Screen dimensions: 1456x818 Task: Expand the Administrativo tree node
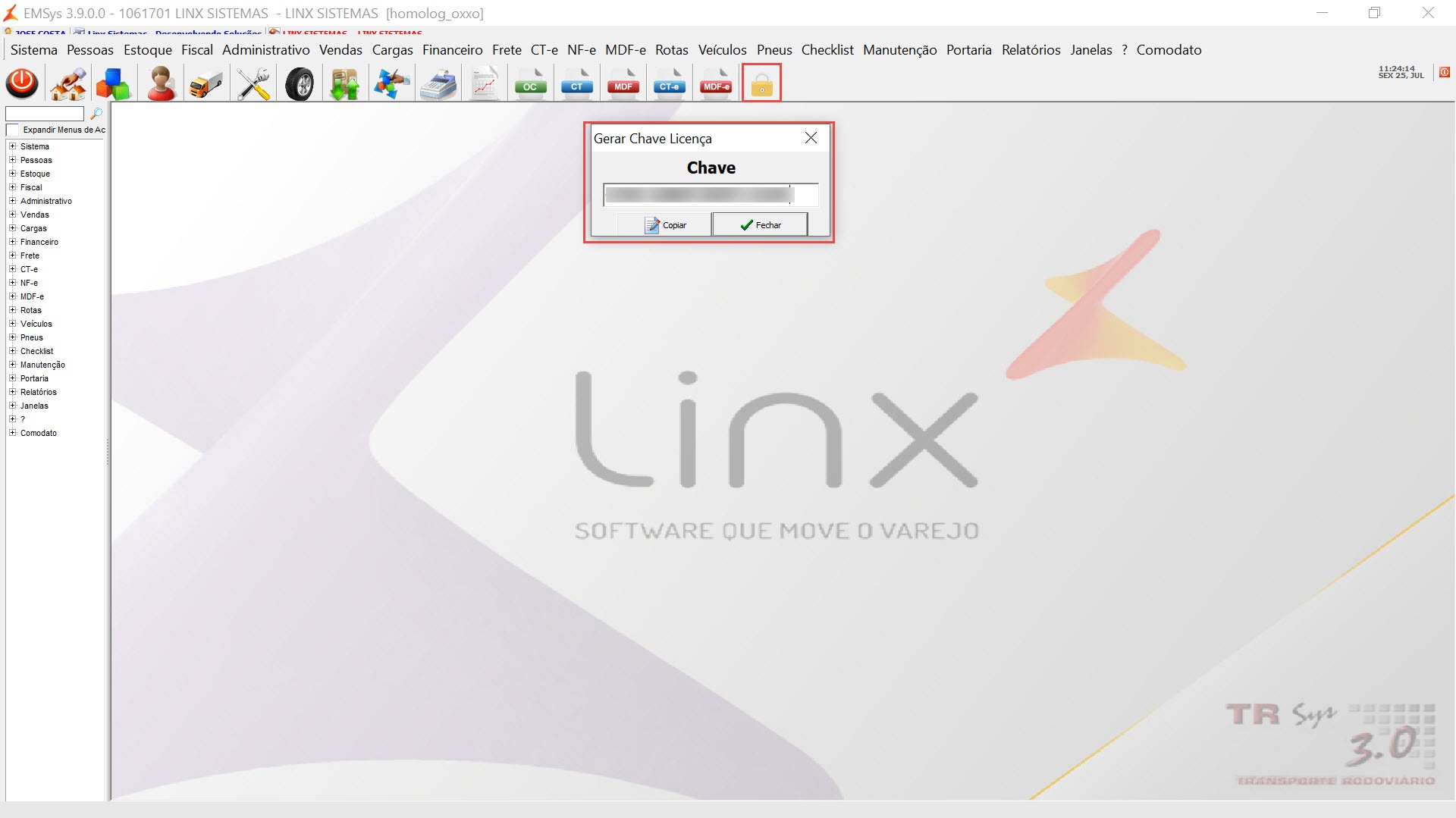(x=12, y=201)
